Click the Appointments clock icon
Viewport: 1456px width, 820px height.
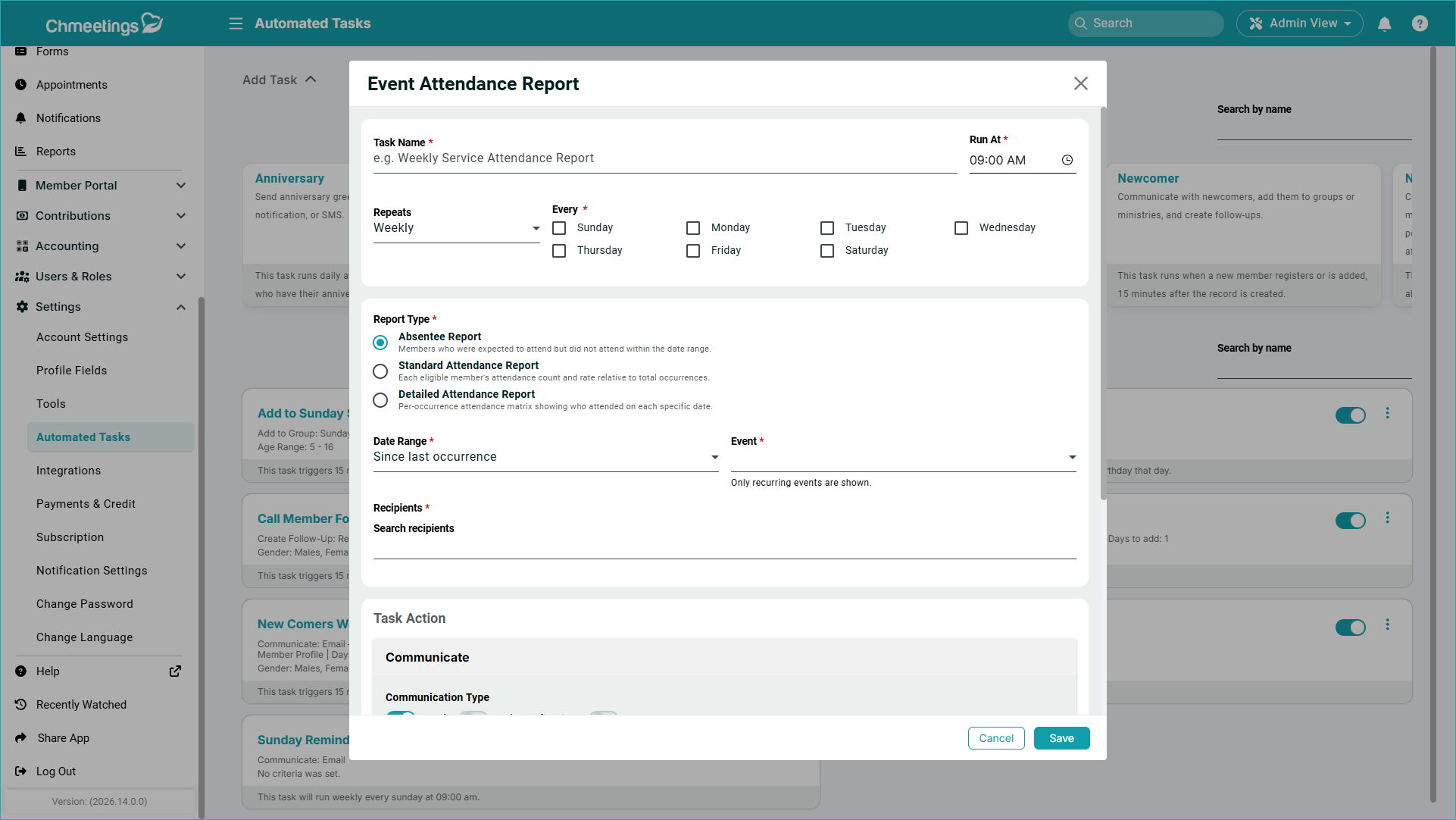tap(21, 85)
